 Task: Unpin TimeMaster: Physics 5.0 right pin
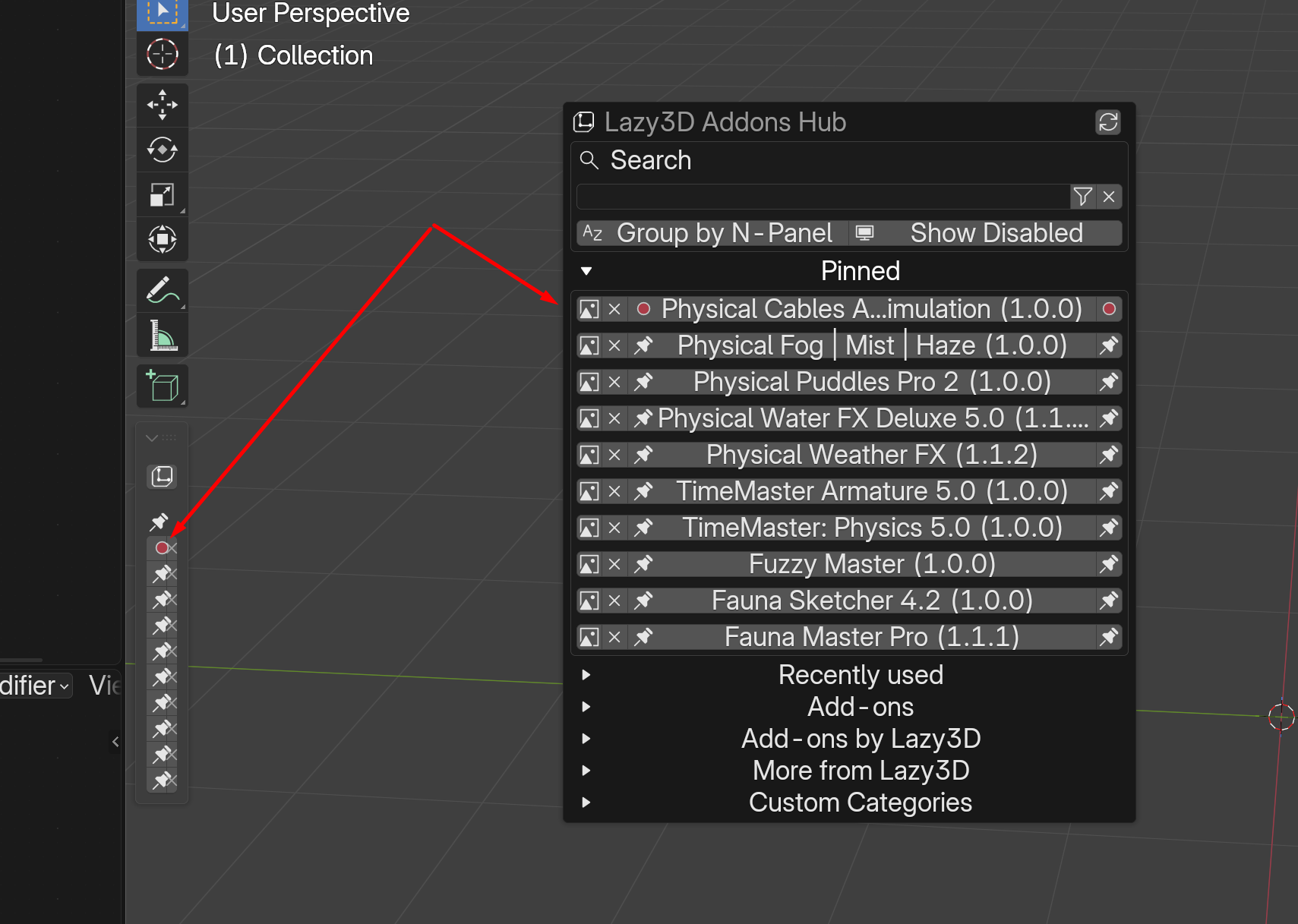(1109, 528)
